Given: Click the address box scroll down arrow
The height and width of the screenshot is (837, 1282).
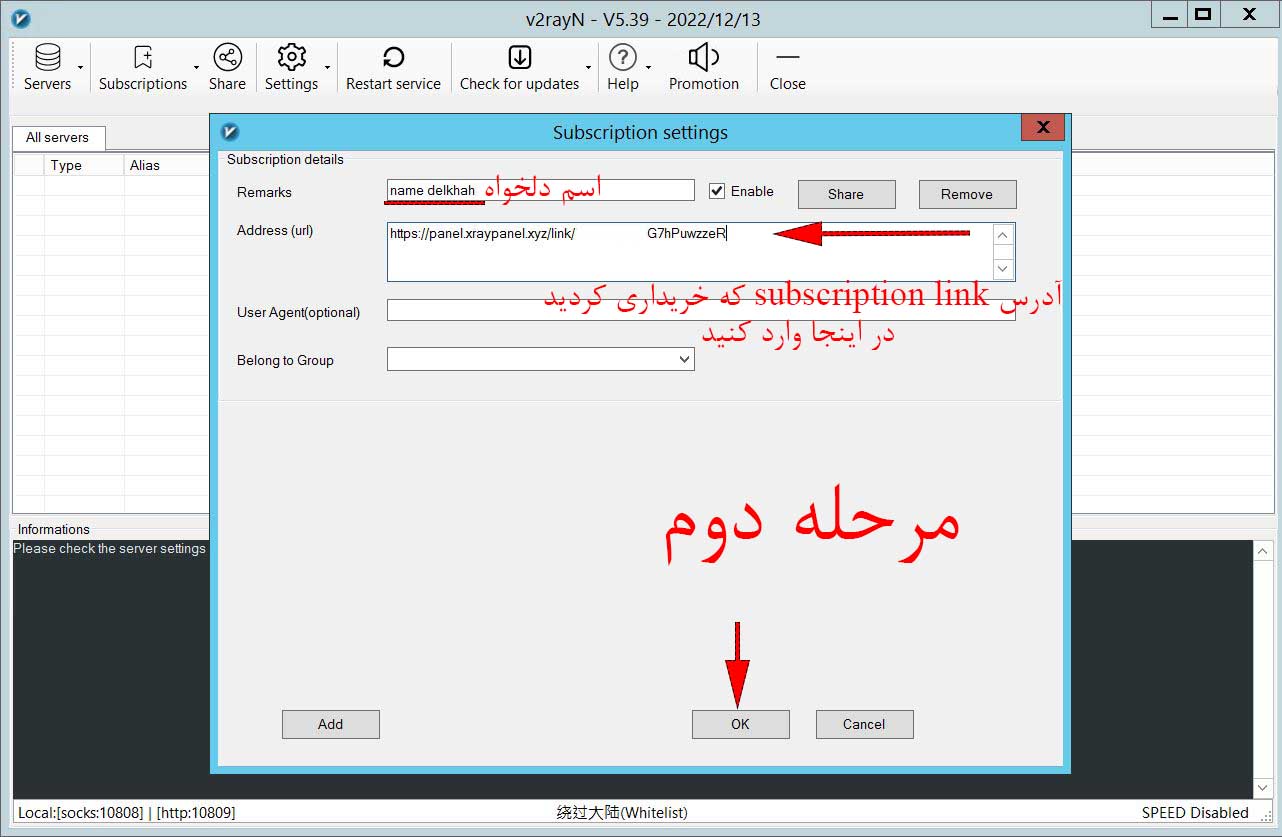Looking at the screenshot, I should 1004,269.
